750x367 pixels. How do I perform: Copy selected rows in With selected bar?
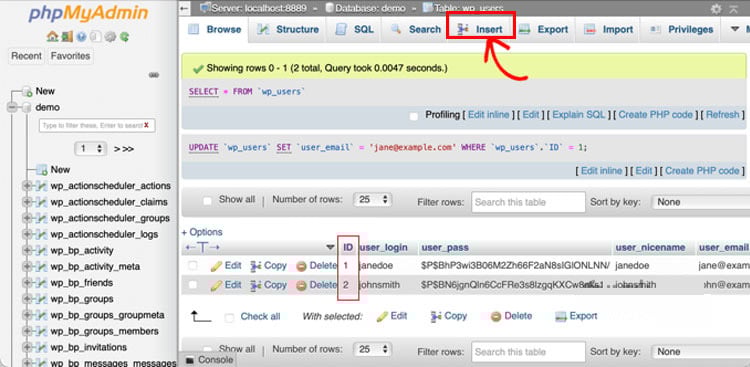449,316
